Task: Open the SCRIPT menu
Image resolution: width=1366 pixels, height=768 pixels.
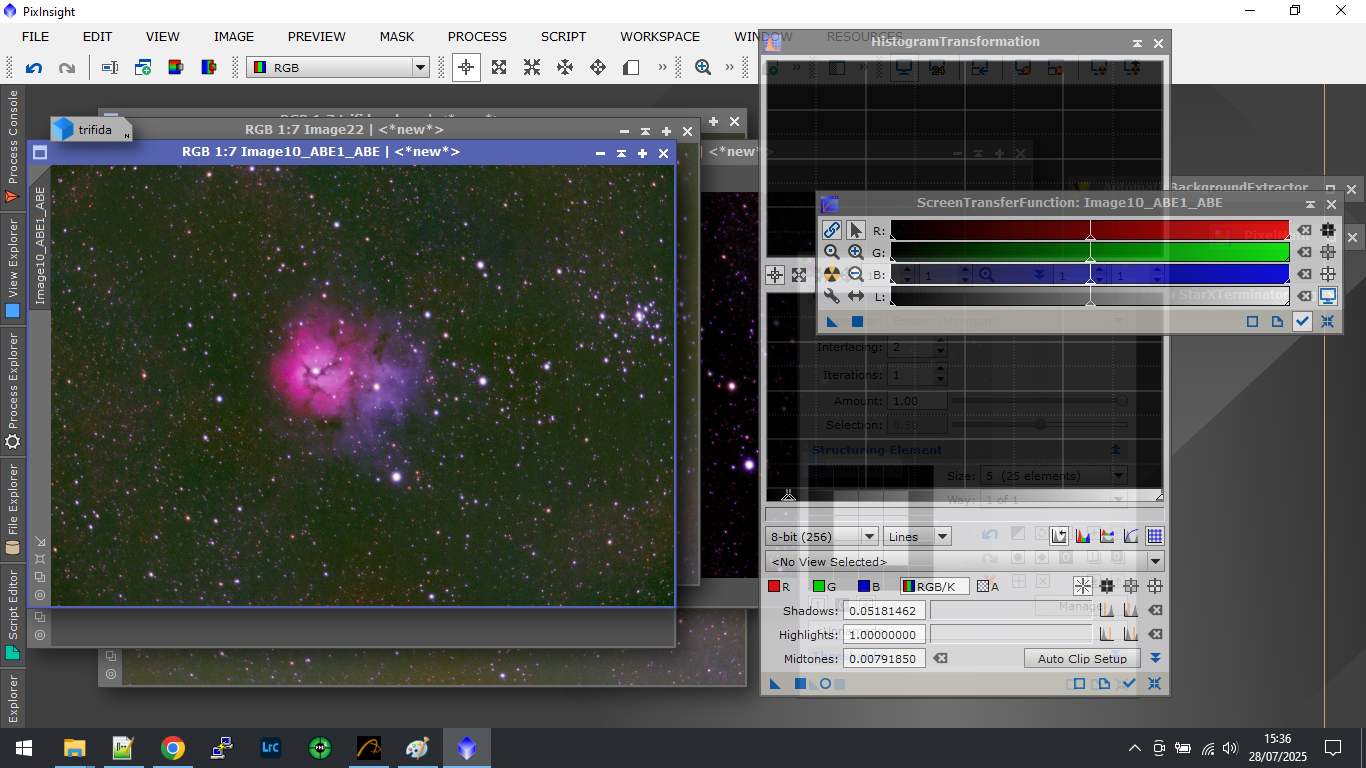Action: coord(564,36)
